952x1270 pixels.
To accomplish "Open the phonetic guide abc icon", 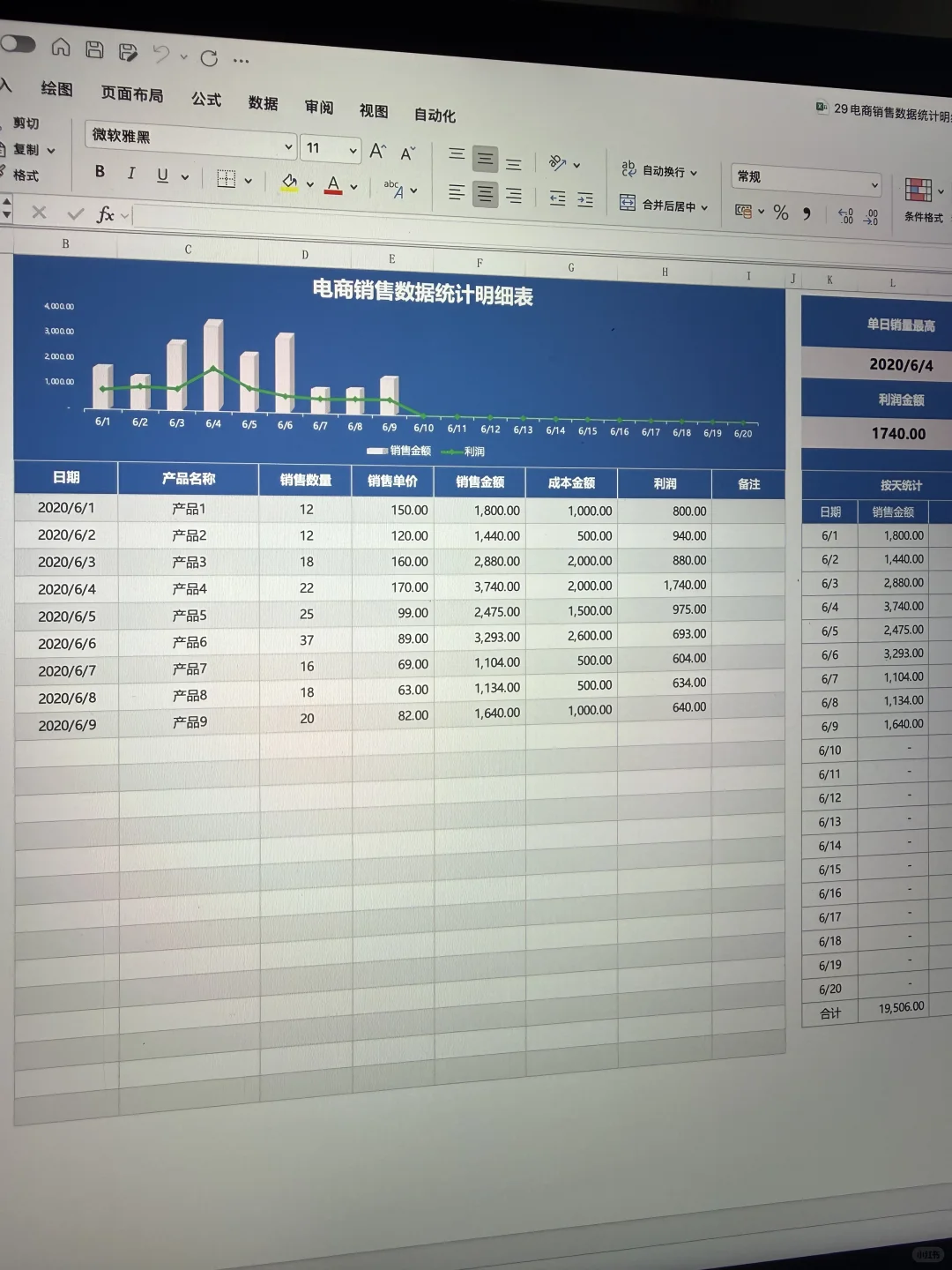I will [x=393, y=189].
